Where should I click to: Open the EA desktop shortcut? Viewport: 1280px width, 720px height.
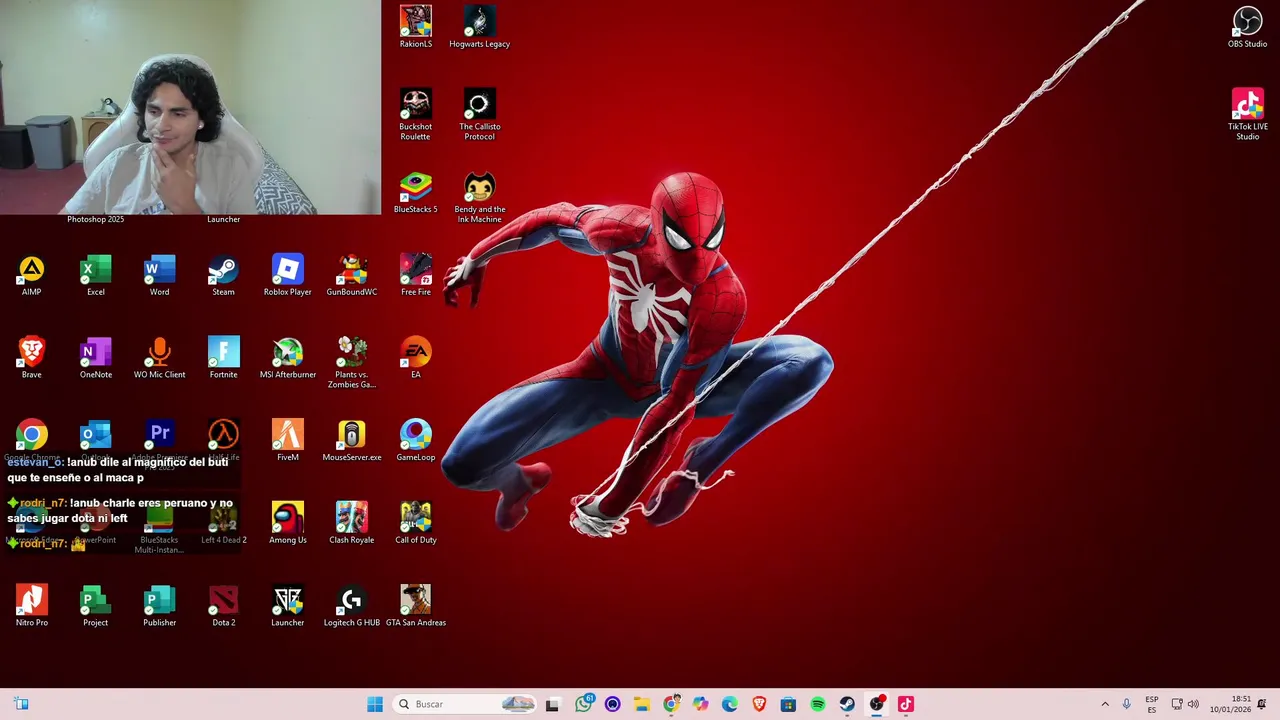(x=416, y=358)
